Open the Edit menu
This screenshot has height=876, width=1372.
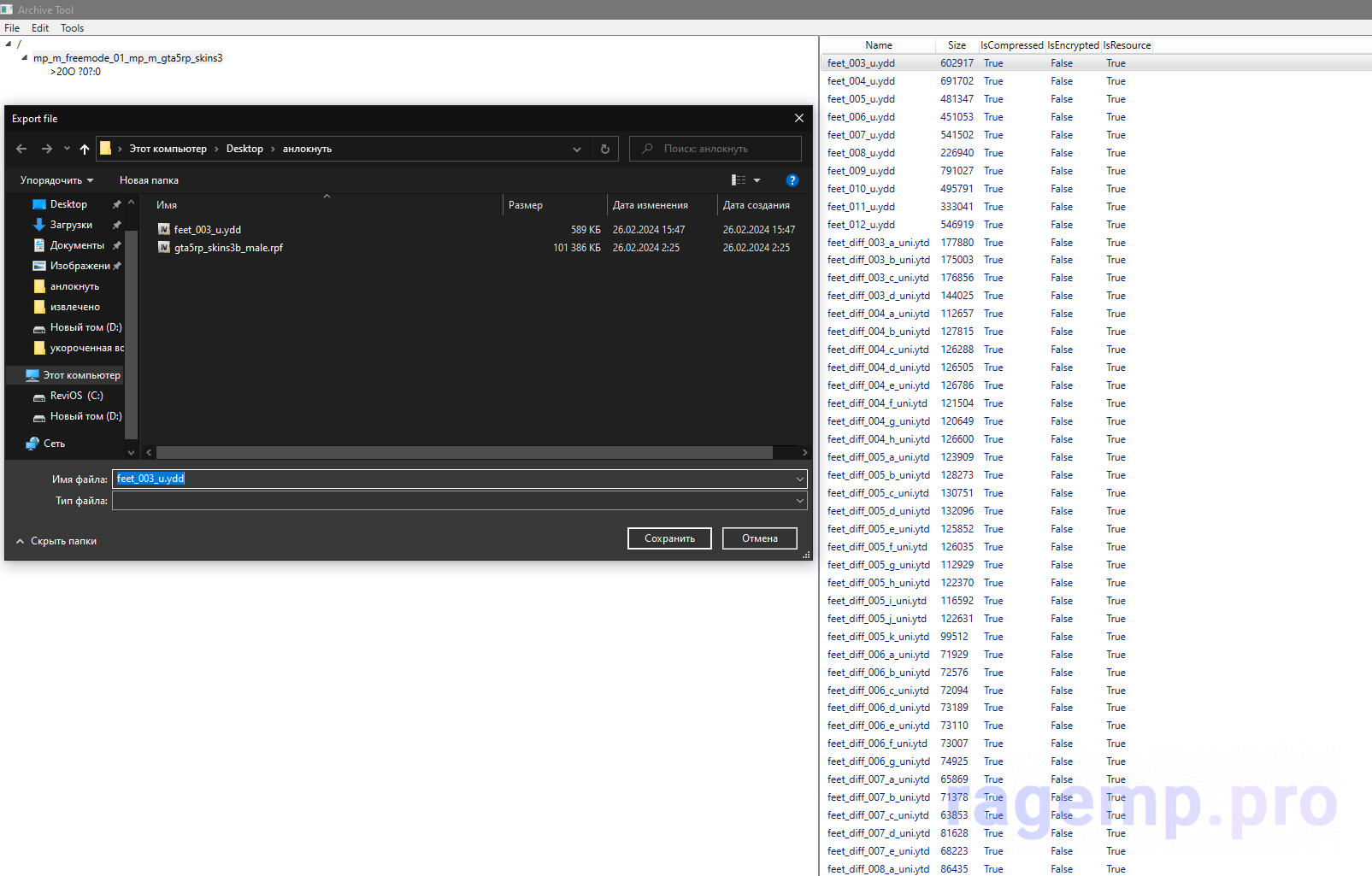[x=40, y=28]
